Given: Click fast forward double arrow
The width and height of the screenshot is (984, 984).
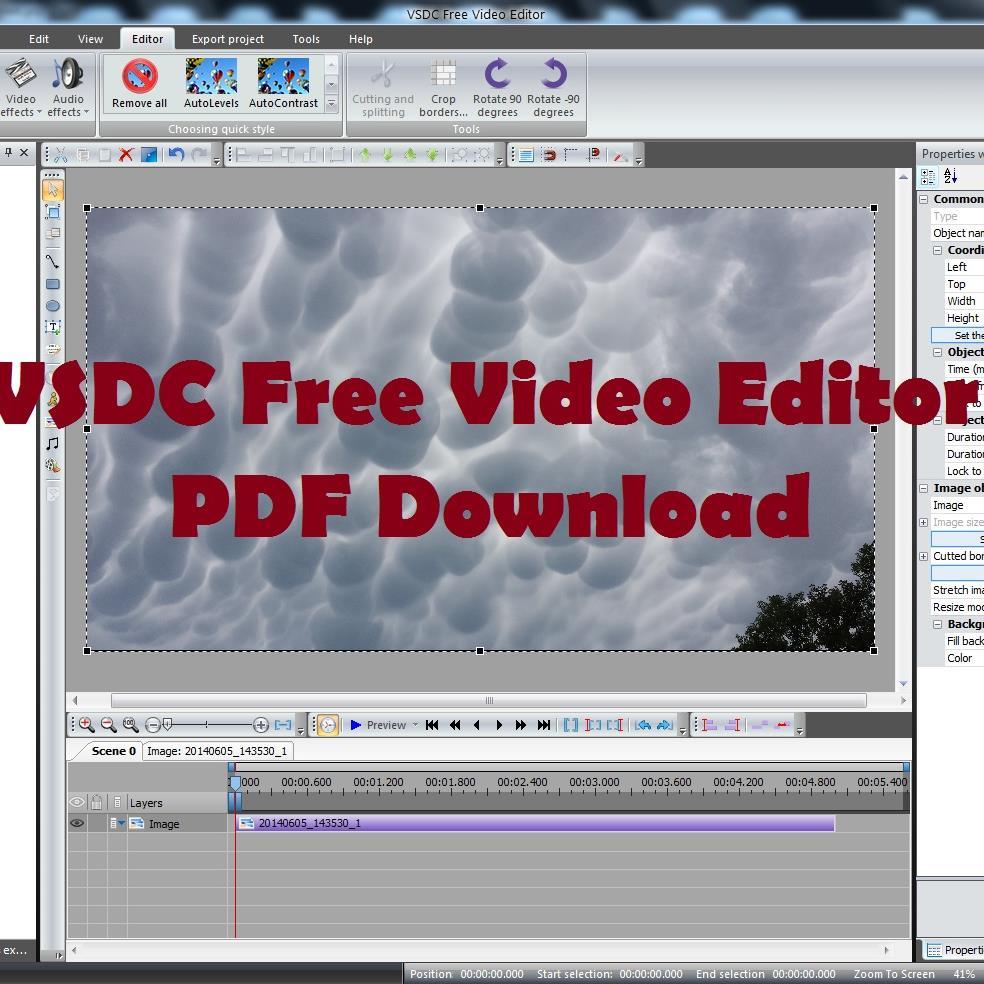Looking at the screenshot, I should [521, 725].
